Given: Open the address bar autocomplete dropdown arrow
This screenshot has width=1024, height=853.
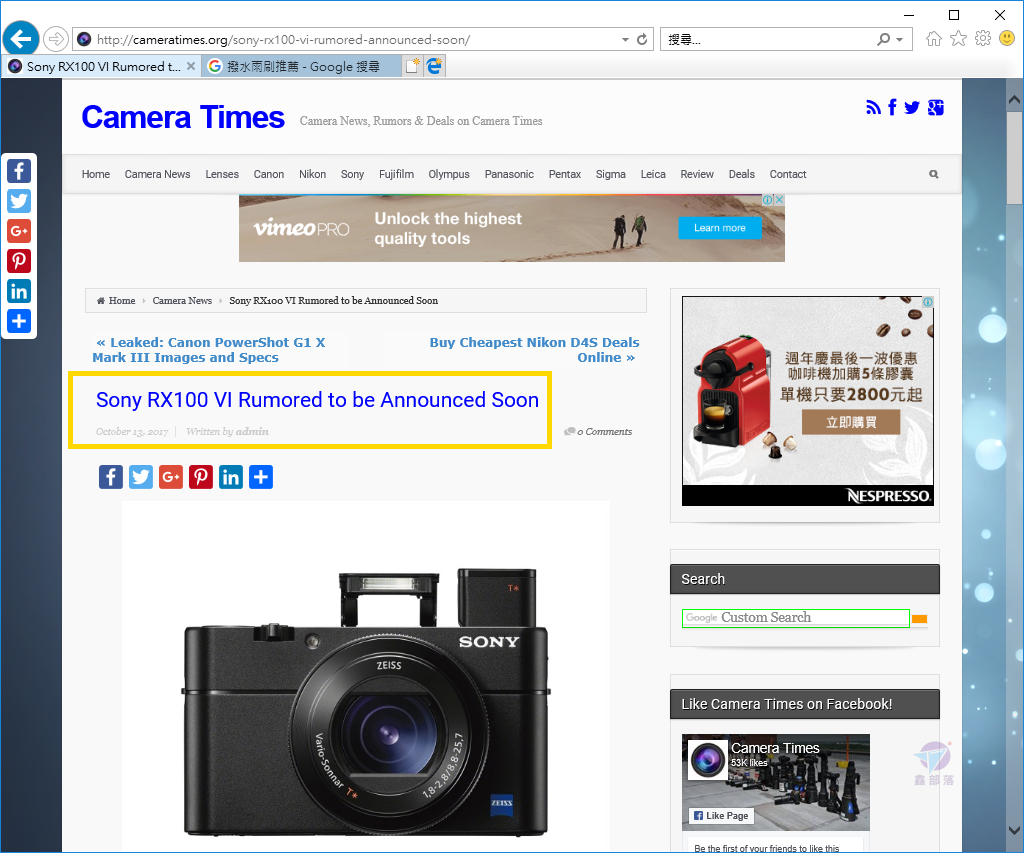Looking at the screenshot, I should coord(625,40).
